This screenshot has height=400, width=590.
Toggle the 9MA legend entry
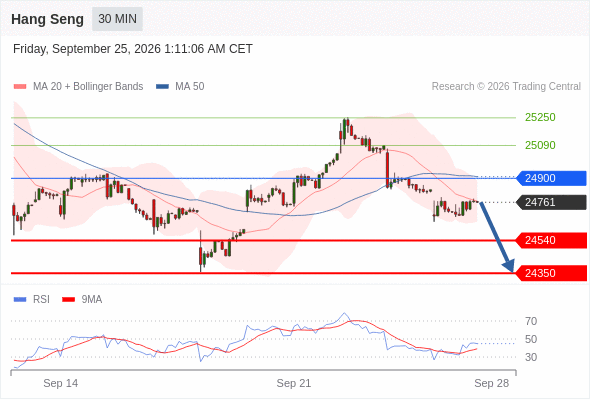pos(82,300)
